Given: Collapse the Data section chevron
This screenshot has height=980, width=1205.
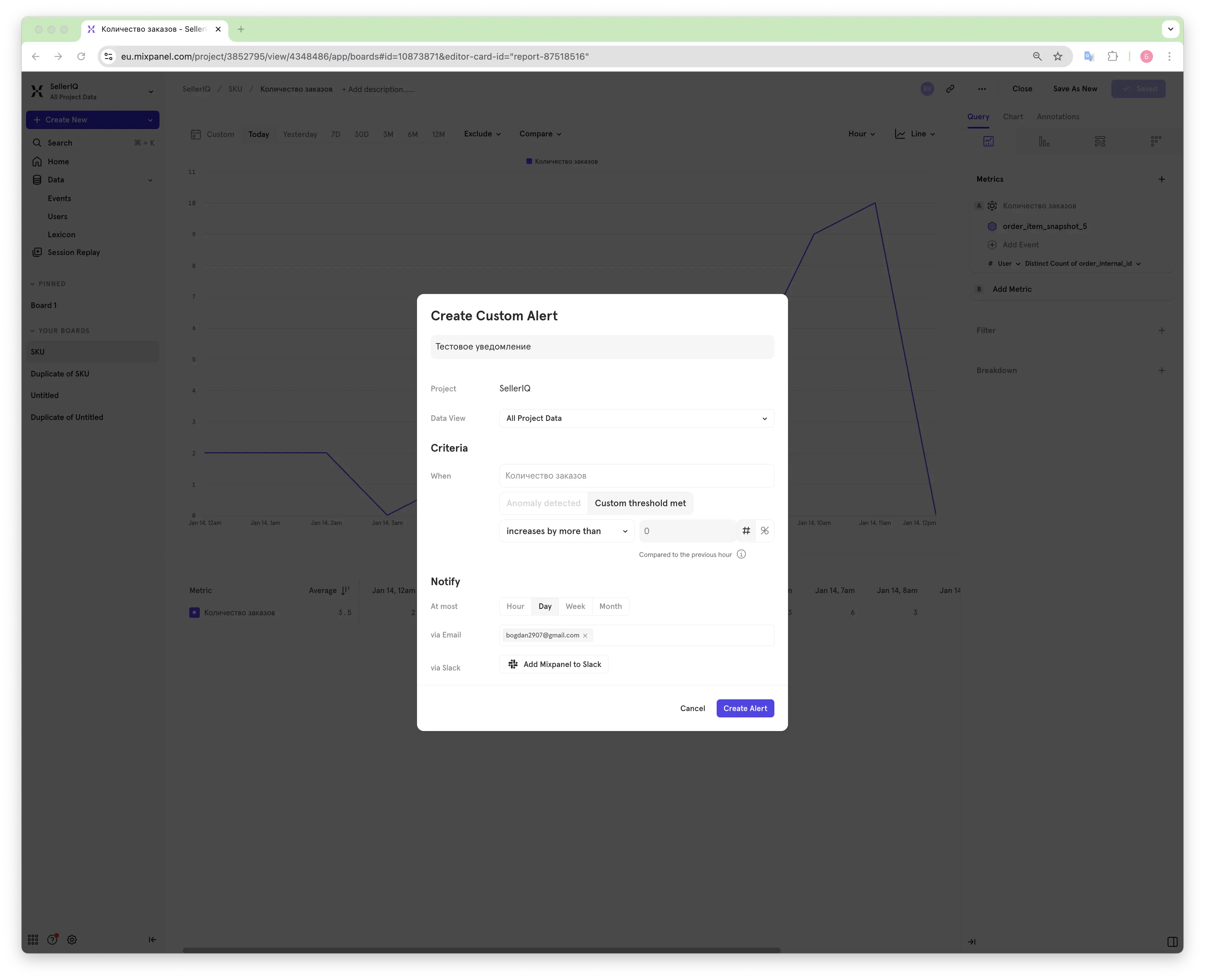Looking at the screenshot, I should tap(150, 180).
